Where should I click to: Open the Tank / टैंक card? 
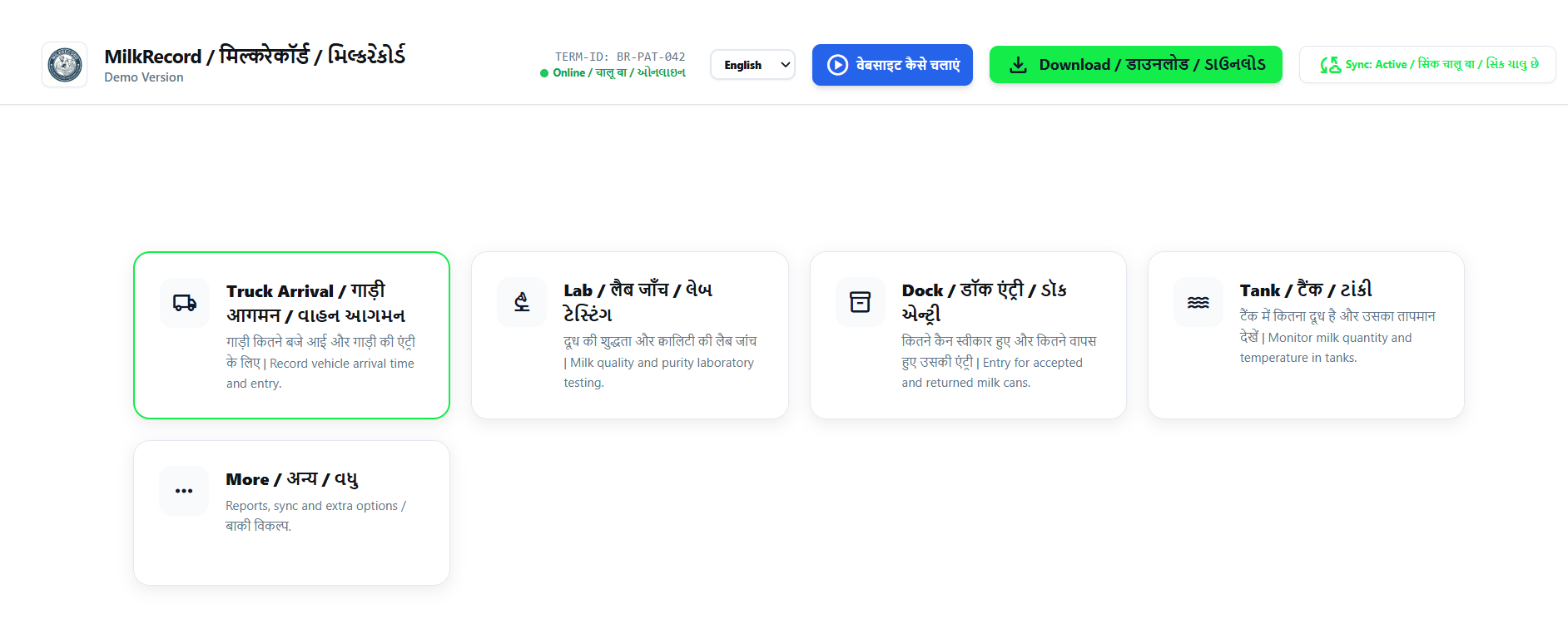click(x=1306, y=335)
